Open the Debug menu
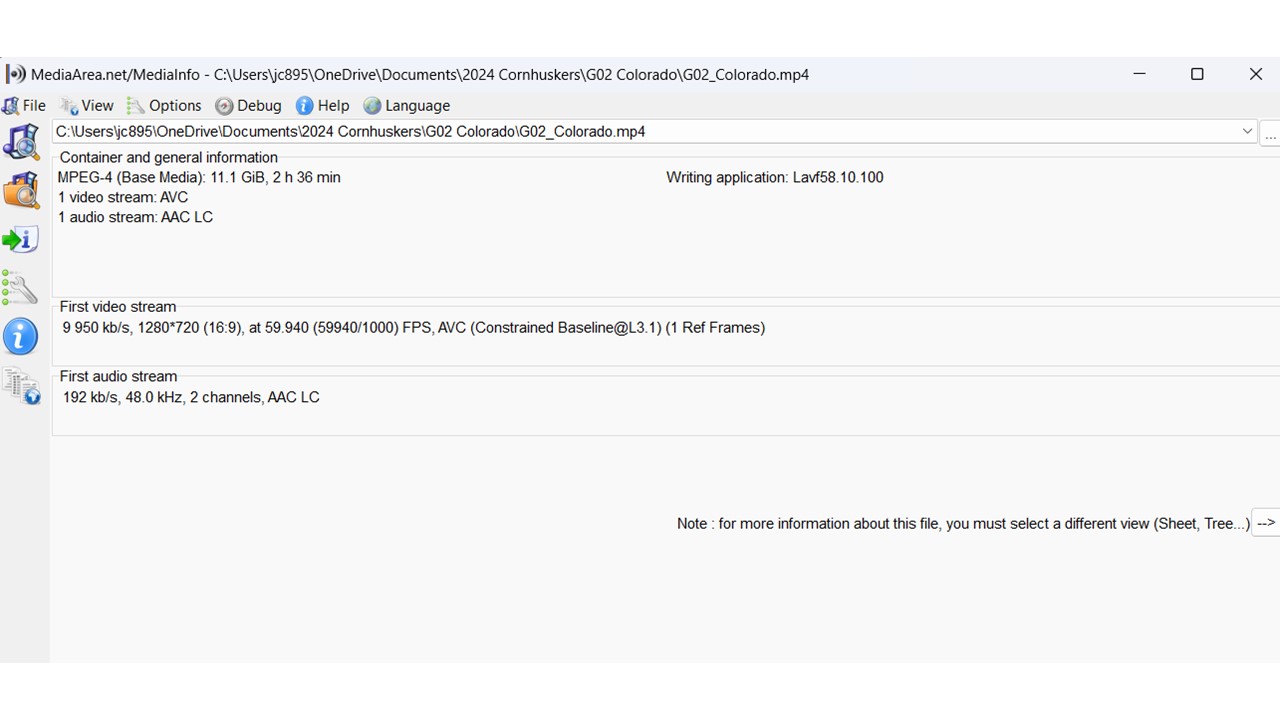 click(x=248, y=105)
